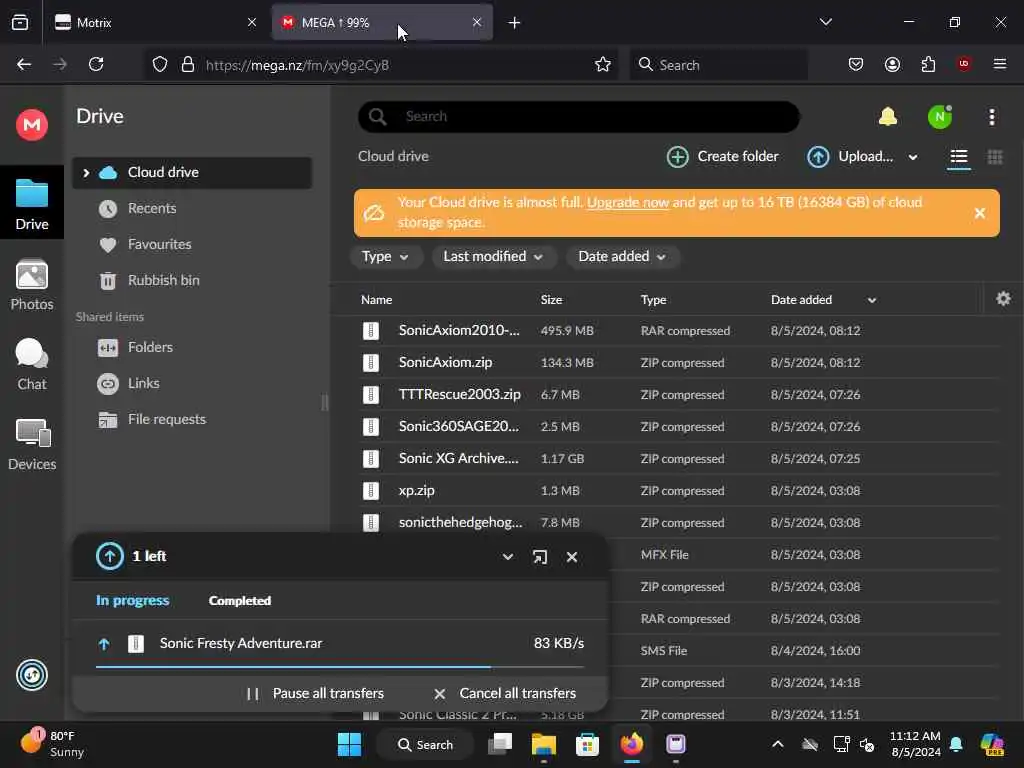Image resolution: width=1024 pixels, height=768 pixels.
Task: Open the Photos section
Action: pyautogui.click(x=31, y=285)
